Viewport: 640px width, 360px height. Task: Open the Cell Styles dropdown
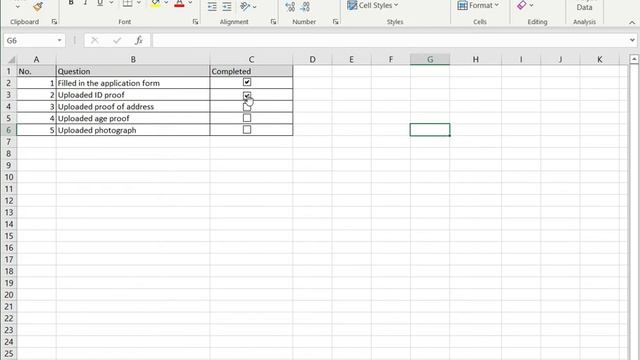(372, 5)
